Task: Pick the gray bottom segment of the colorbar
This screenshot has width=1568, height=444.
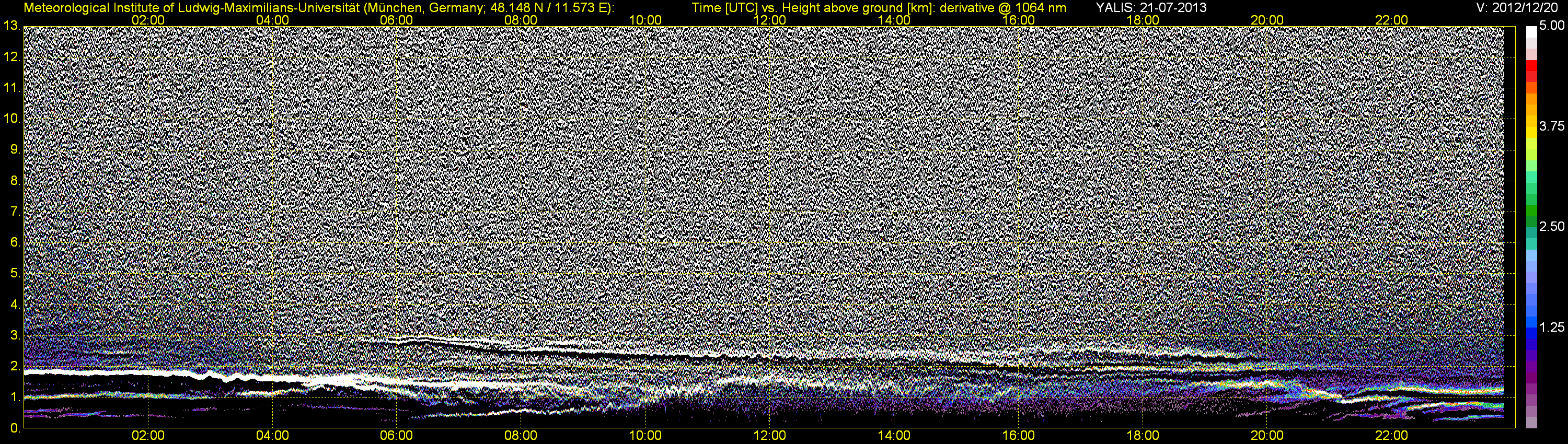Action: [1531, 422]
